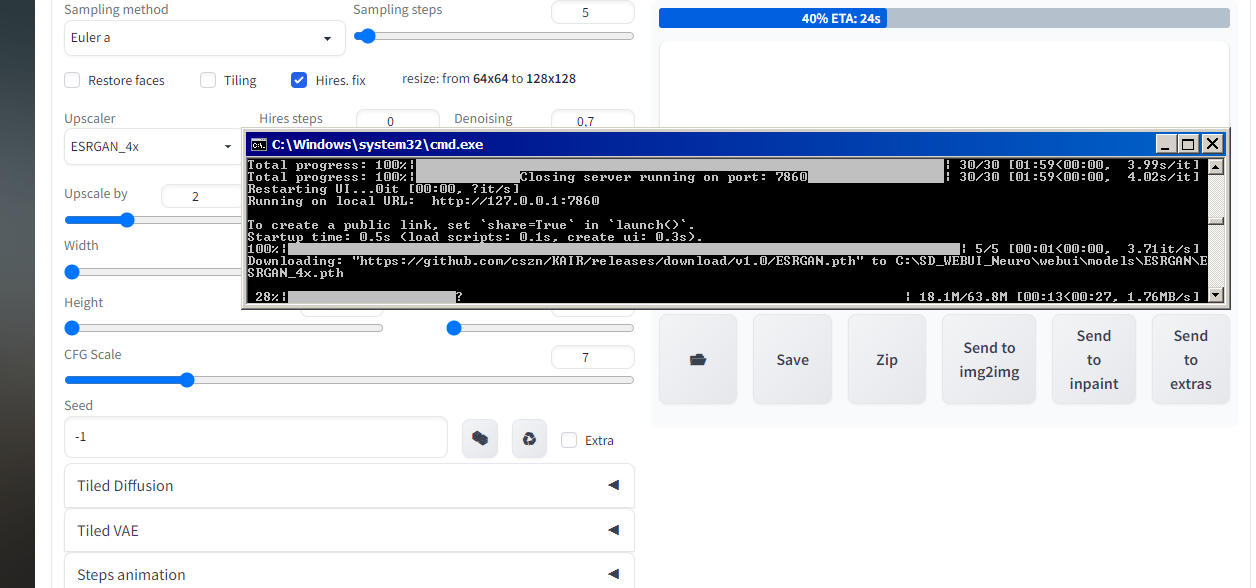Click the Zip button
Screen dimensions: 1256x588
pyautogui.click(x=887, y=360)
